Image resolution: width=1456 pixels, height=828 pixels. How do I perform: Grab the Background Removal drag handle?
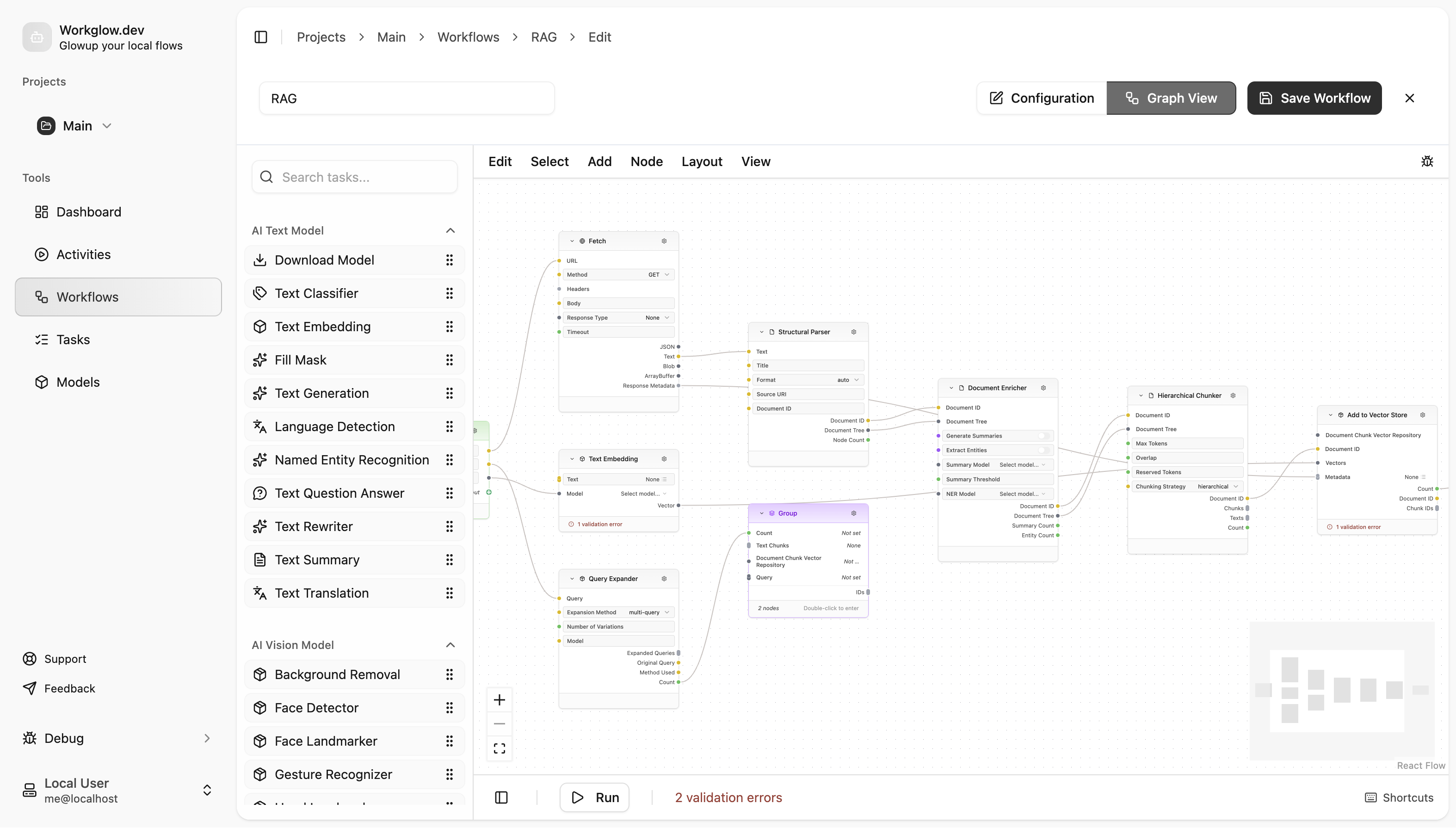[x=449, y=674]
